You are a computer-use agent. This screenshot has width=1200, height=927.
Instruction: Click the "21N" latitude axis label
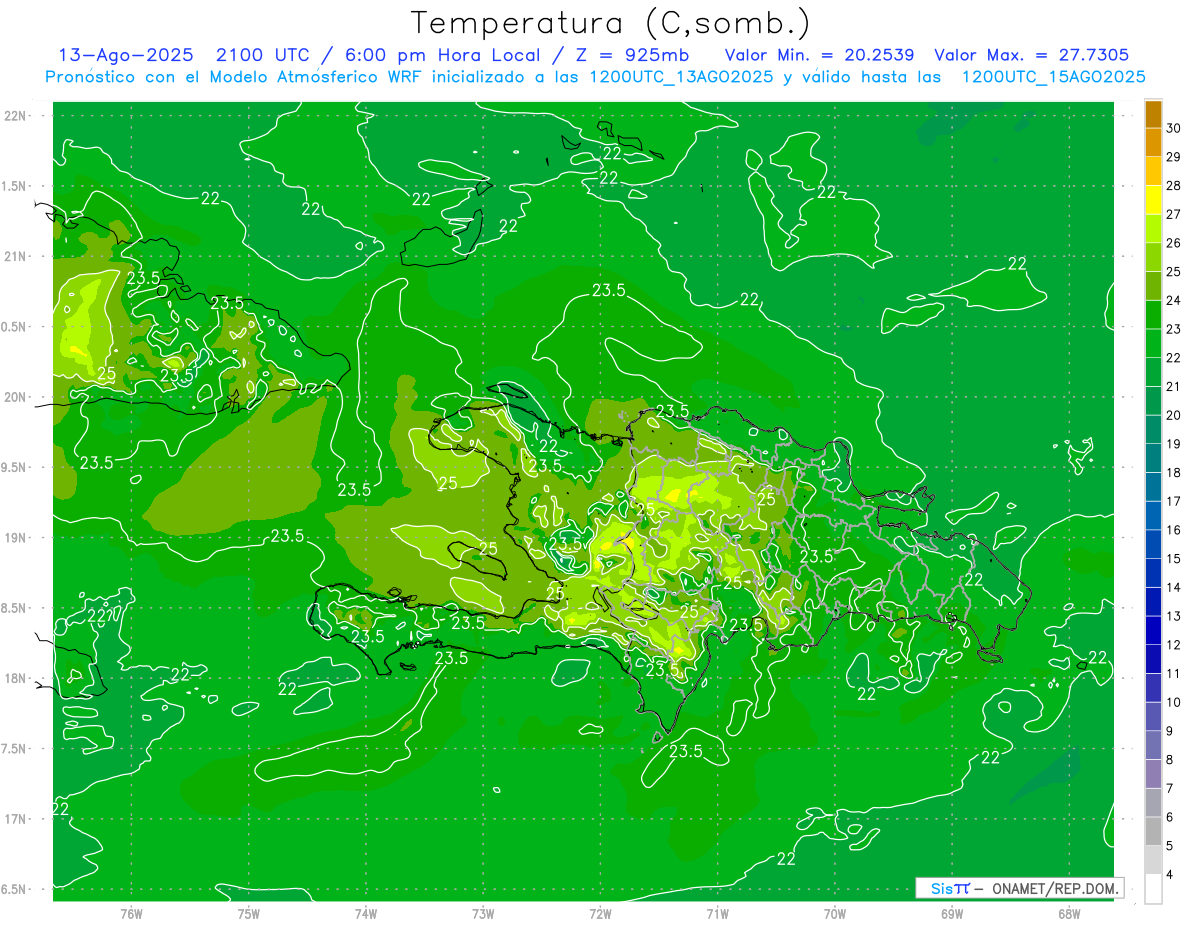pos(17,256)
